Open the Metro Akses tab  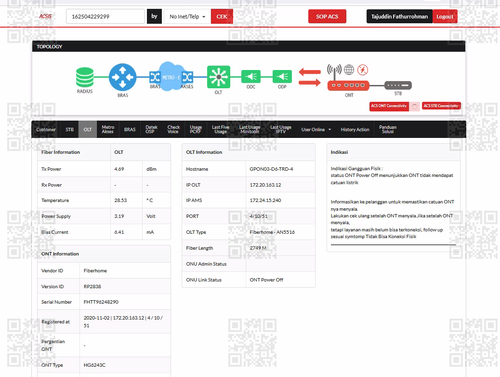[108, 129]
